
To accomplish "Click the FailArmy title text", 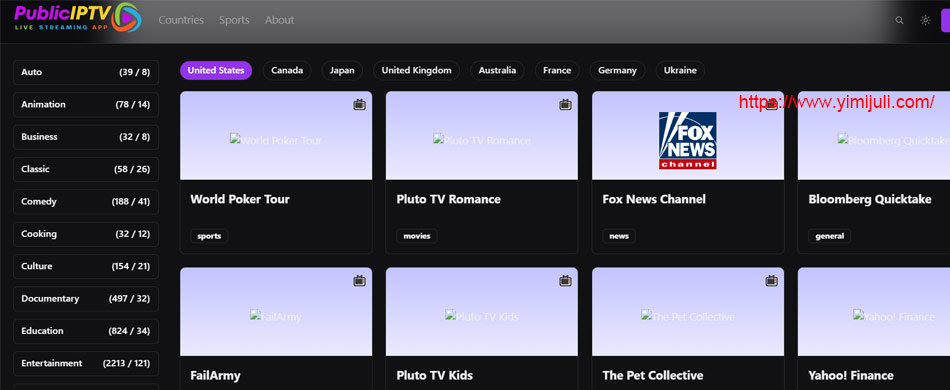I will click(215, 375).
